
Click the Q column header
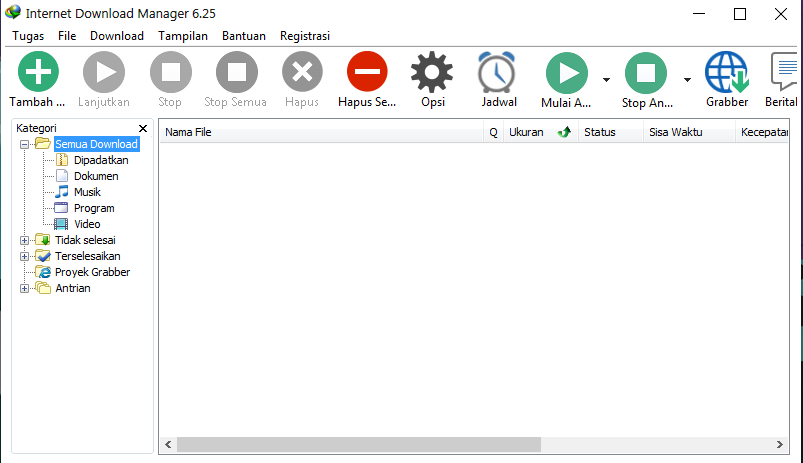tap(493, 132)
